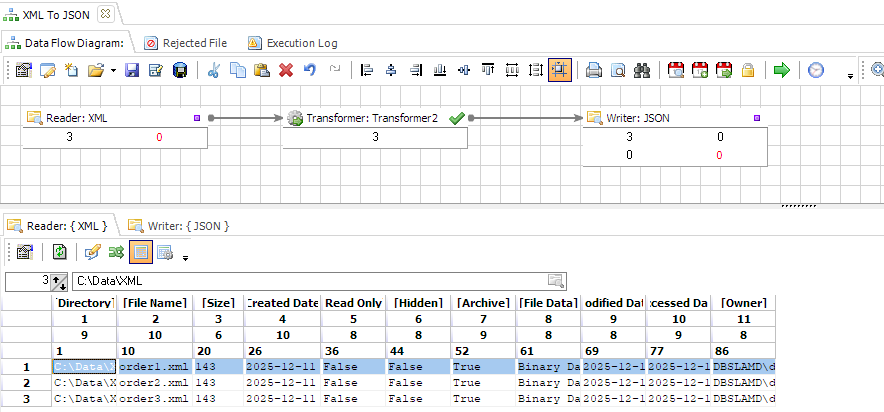Refresh reader data with green arrows icon

(59, 252)
